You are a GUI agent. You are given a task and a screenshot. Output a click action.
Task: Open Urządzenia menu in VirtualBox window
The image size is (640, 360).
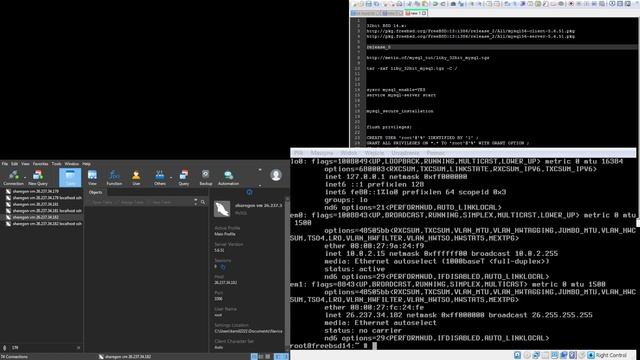[405, 153]
